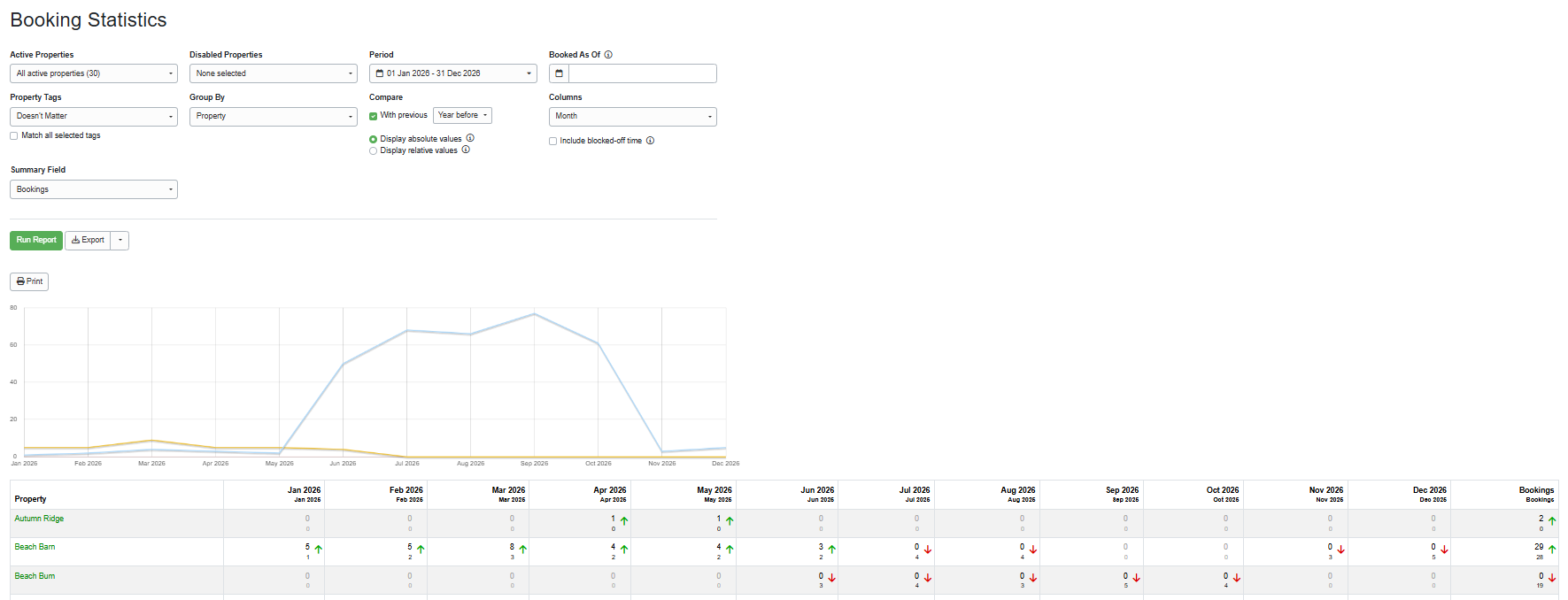Uncheck the With previous compare checkbox
This screenshot has height=600, width=1568.
pyautogui.click(x=374, y=116)
